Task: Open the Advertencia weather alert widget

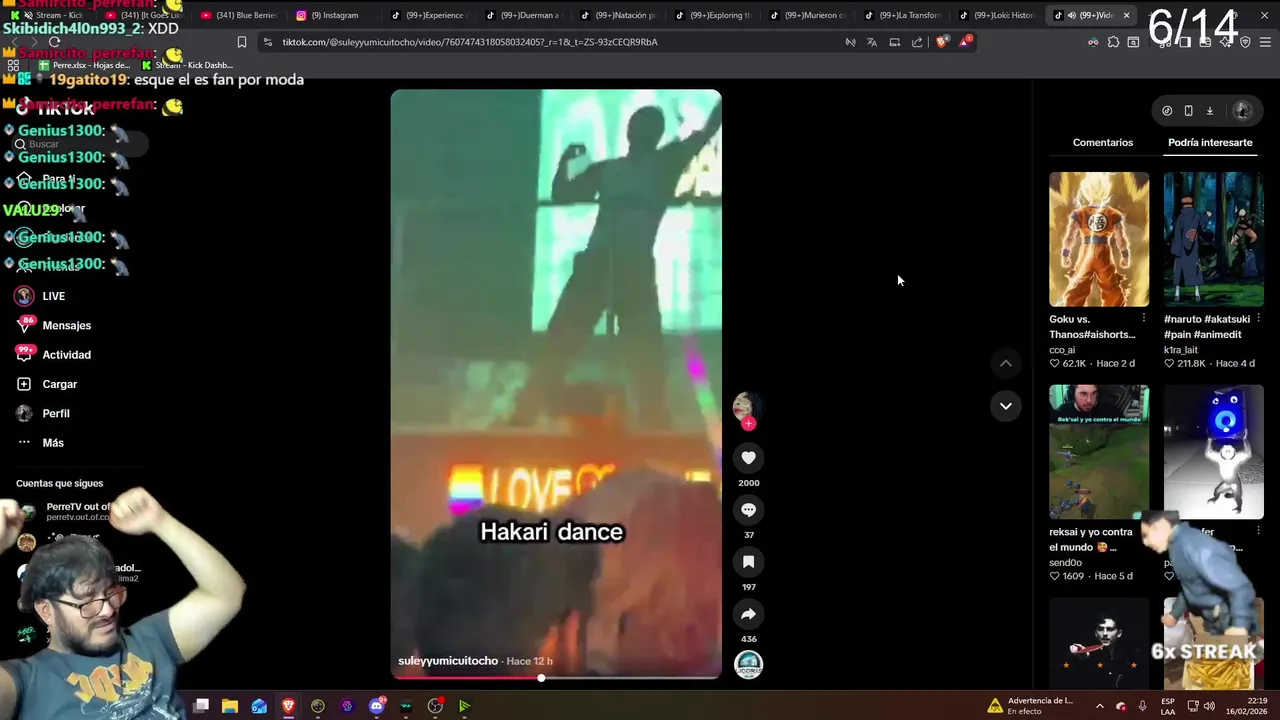Action: 1030,706
